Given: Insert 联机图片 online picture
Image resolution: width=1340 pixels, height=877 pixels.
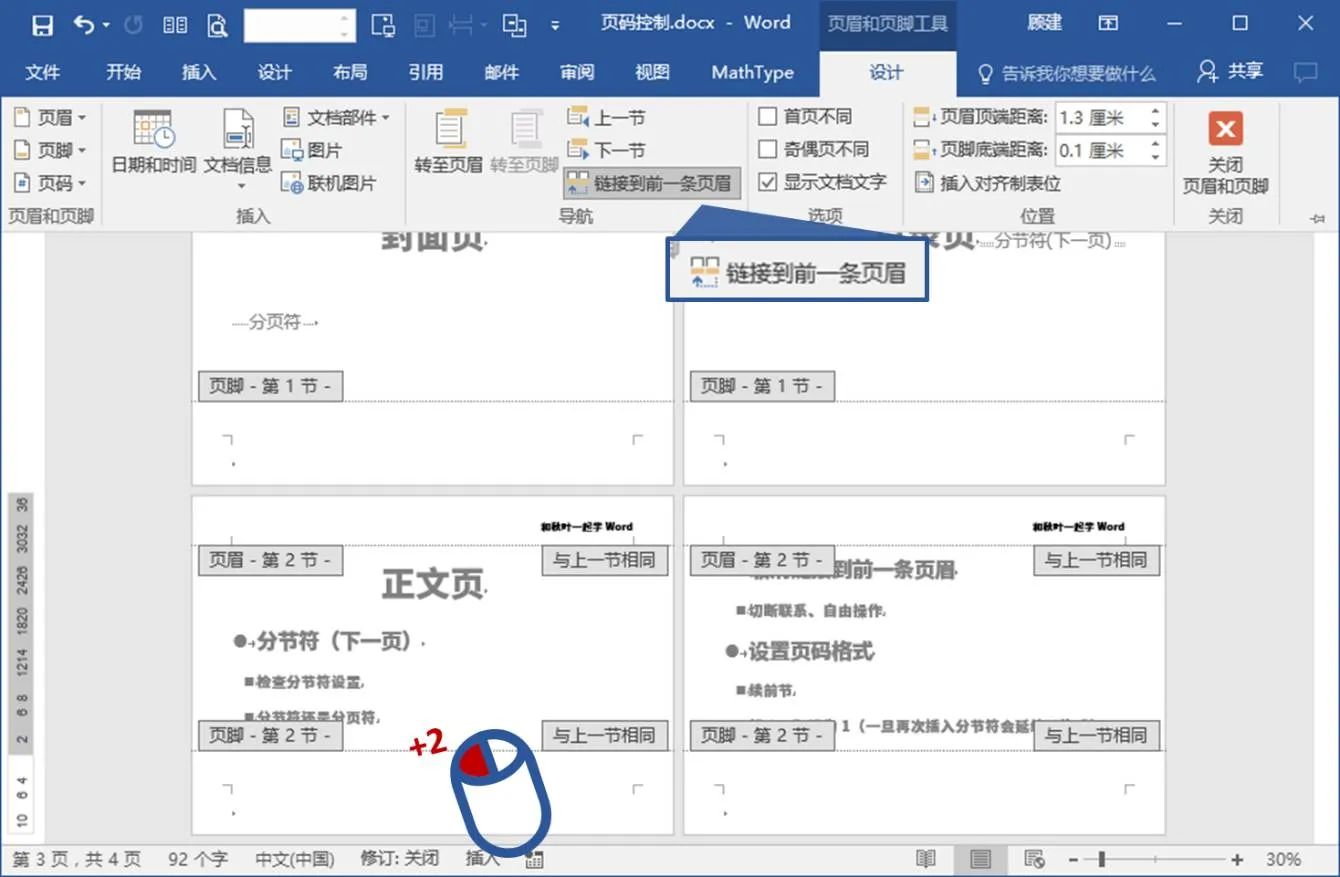Looking at the screenshot, I should coord(329,183).
